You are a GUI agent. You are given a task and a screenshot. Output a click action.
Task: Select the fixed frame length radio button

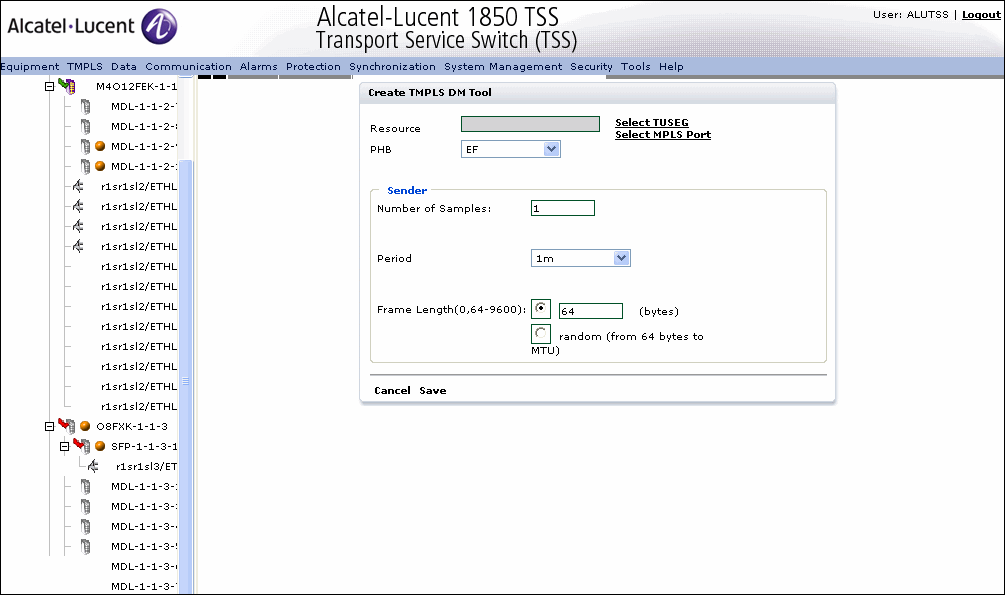[x=541, y=308]
